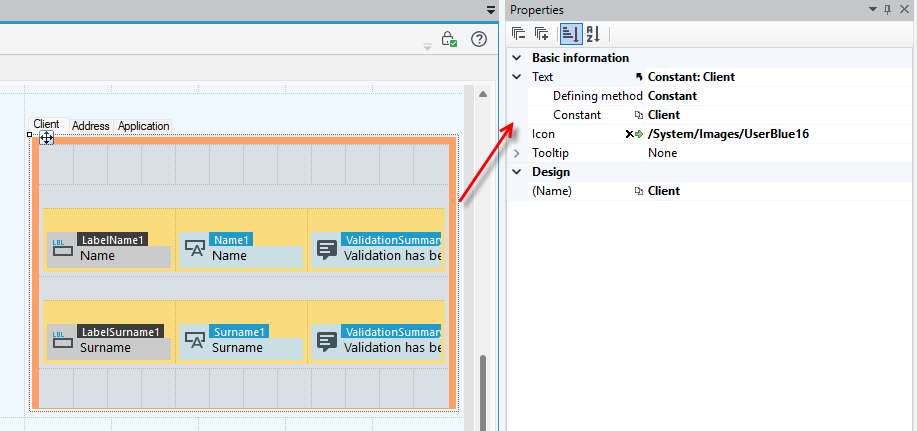Image resolution: width=917 pixels, height=431 pixels.
Task: Click the text box icon of Name1
Action: (195, 249)
